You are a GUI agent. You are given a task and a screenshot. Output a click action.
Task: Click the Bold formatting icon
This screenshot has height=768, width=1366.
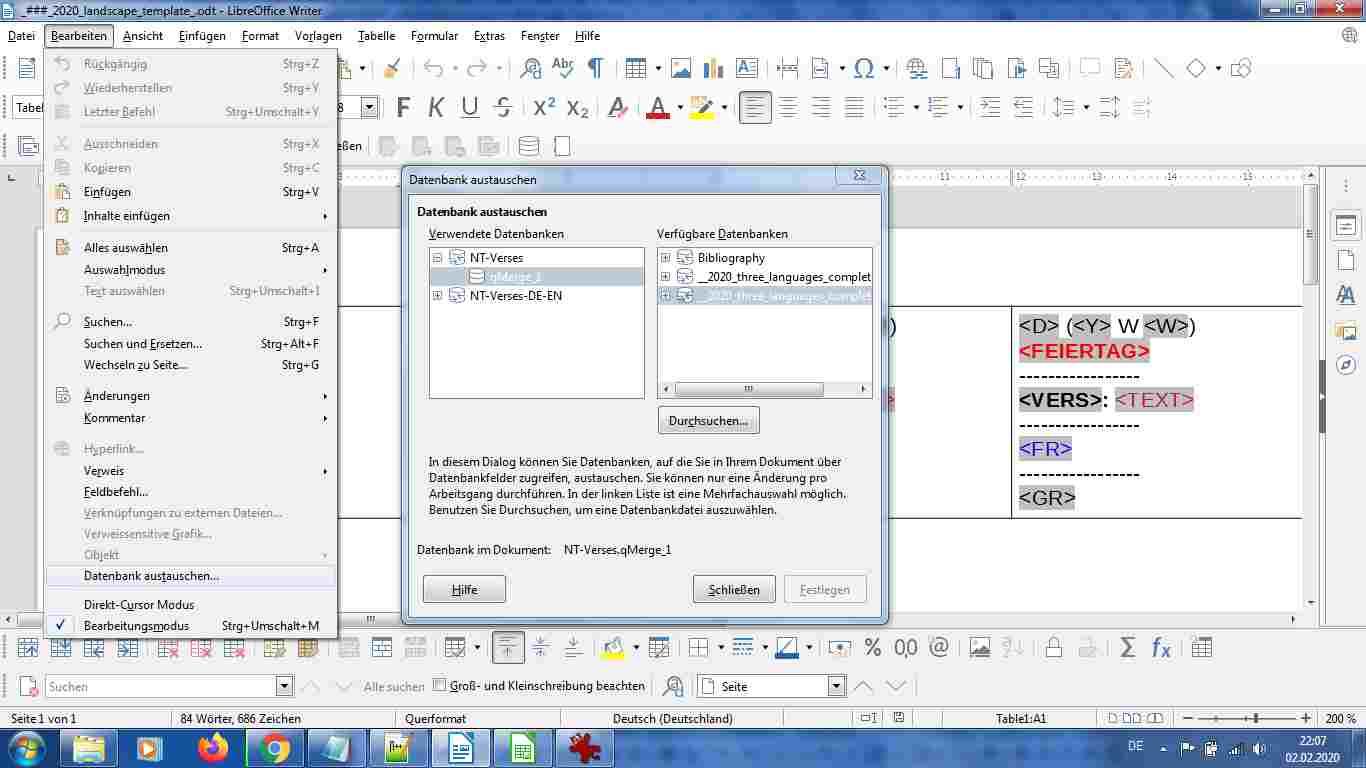(x=403, y=107)
